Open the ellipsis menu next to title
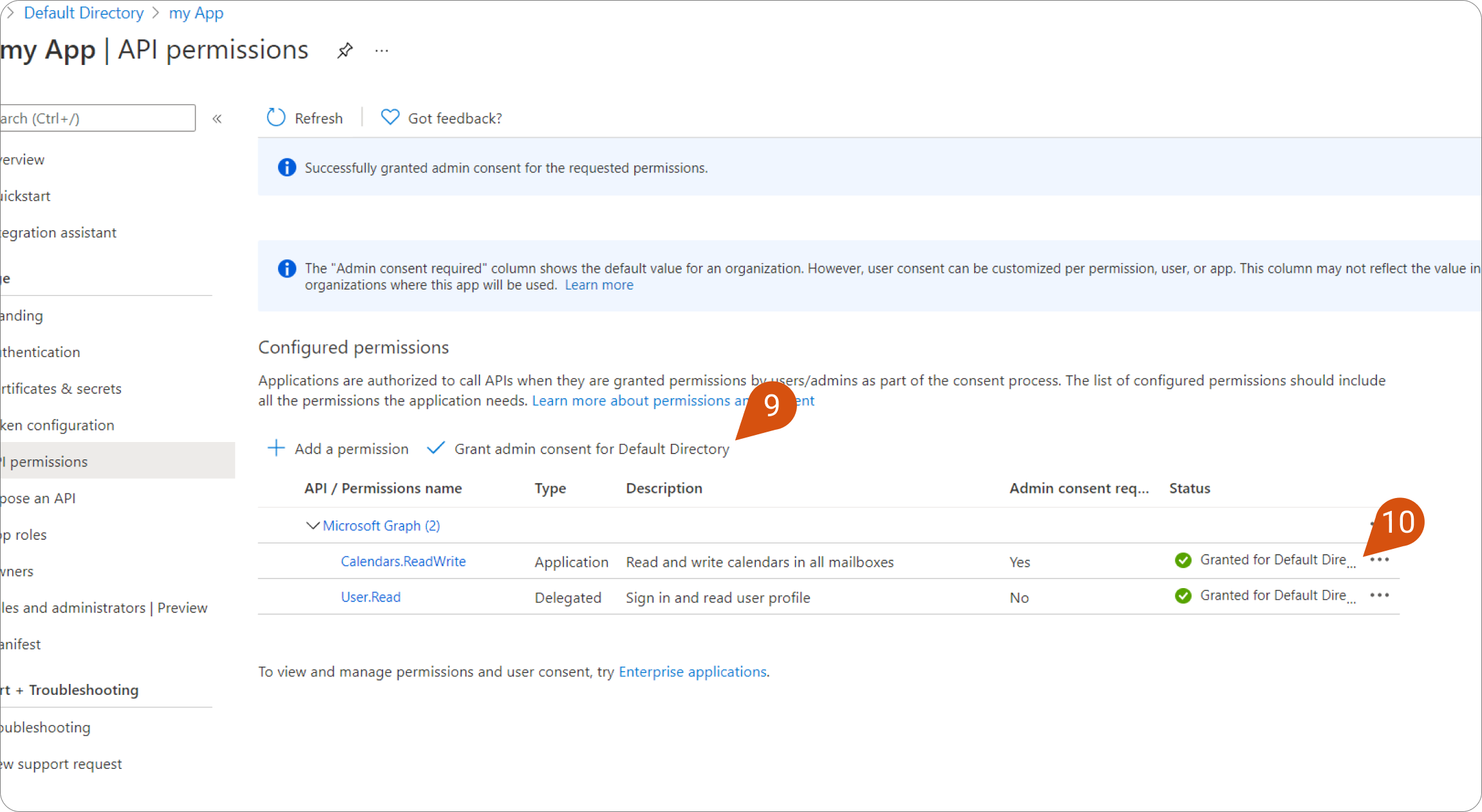1482x812 pixels. pyautogui.click(x=382, y=51)
